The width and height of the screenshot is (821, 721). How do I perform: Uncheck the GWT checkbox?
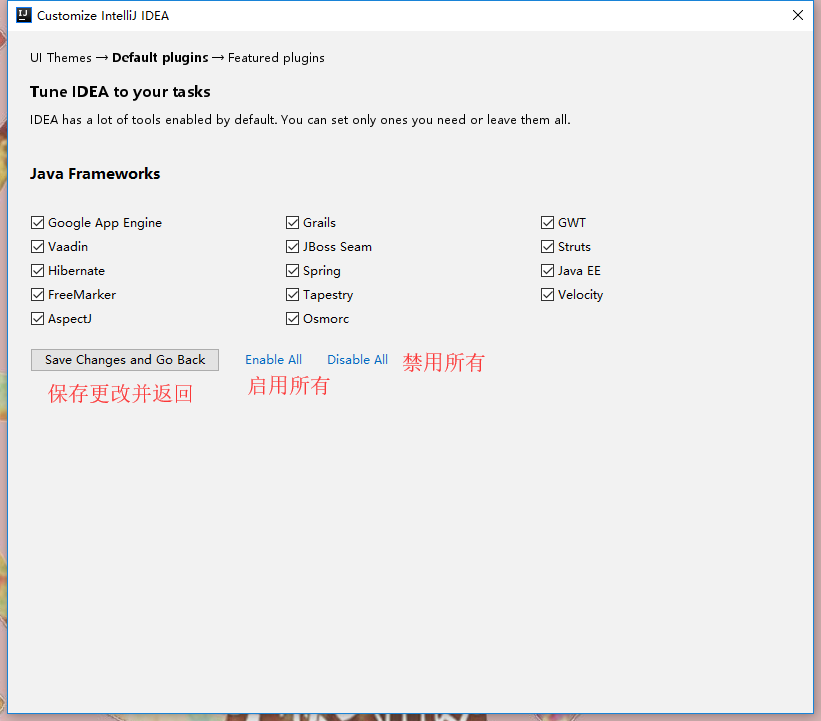coord(547,223)
